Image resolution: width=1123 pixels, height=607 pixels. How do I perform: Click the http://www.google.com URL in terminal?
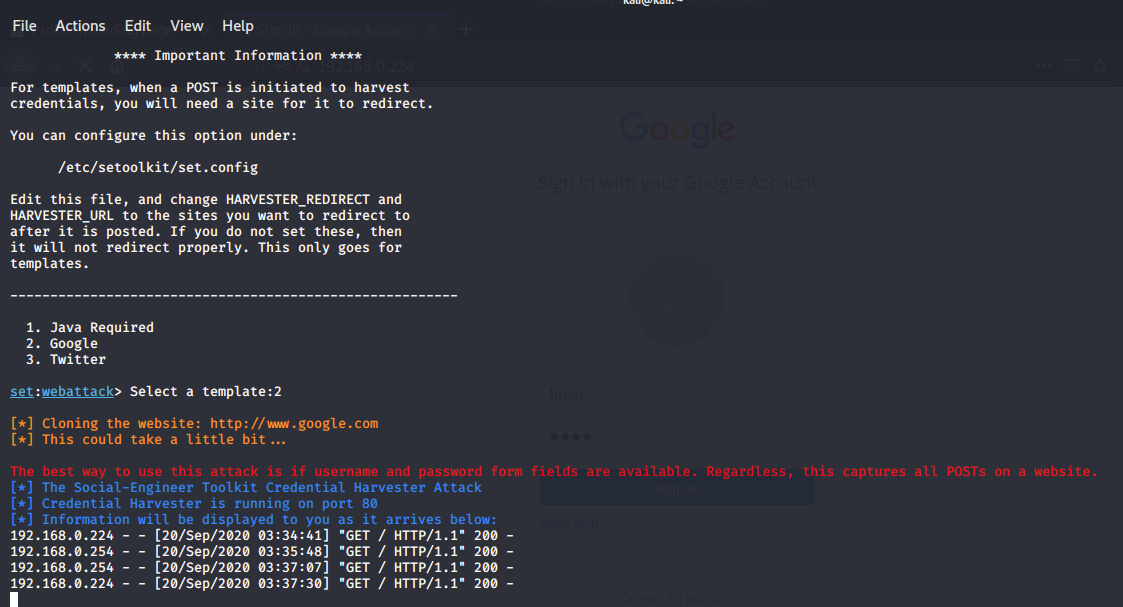point(294,423)
